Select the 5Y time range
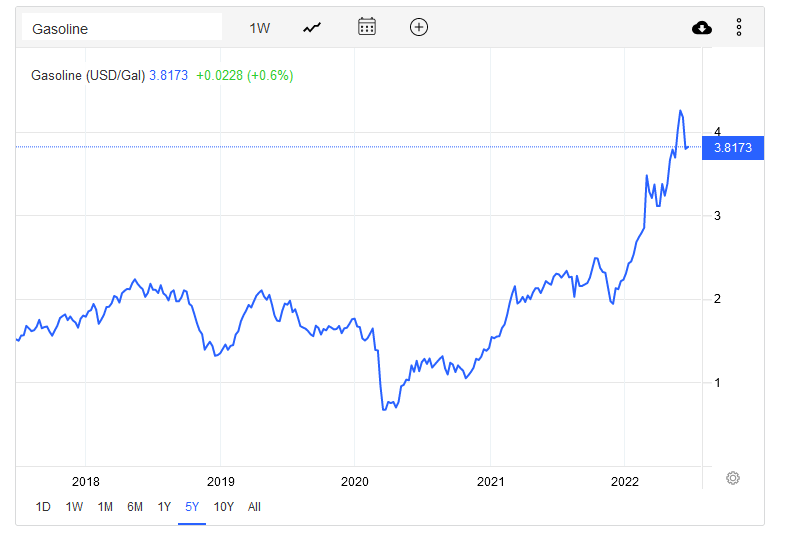789x550 pixels. click(192, 507)
